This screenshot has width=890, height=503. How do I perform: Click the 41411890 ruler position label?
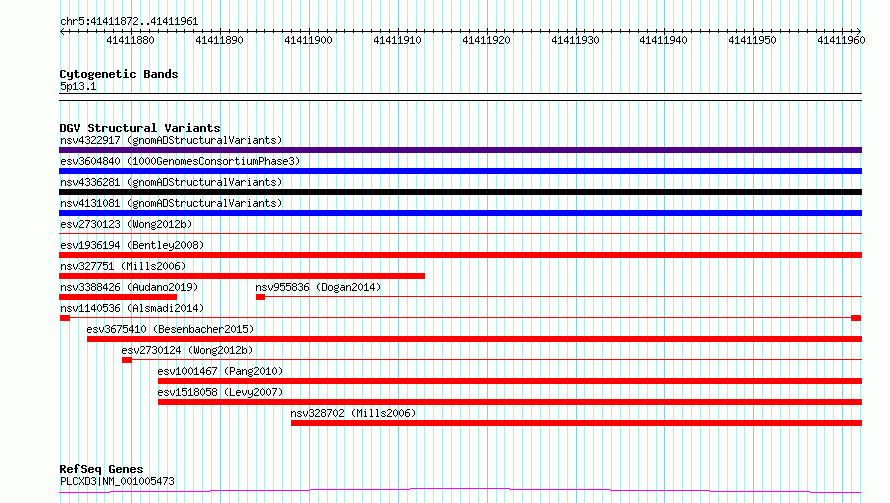pyautogui.click(x=219, y=40)
